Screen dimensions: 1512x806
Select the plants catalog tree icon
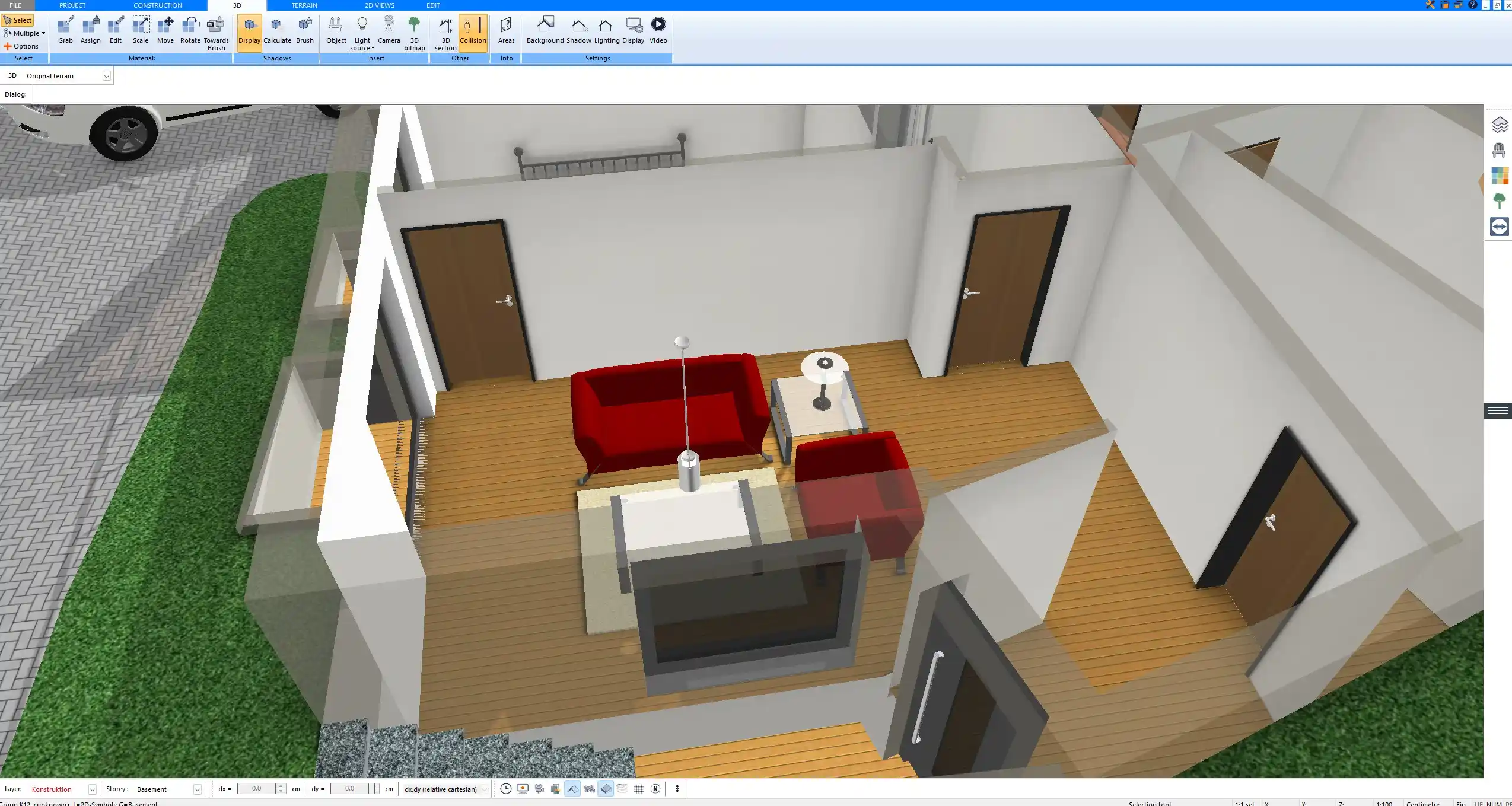[1500, 200]
